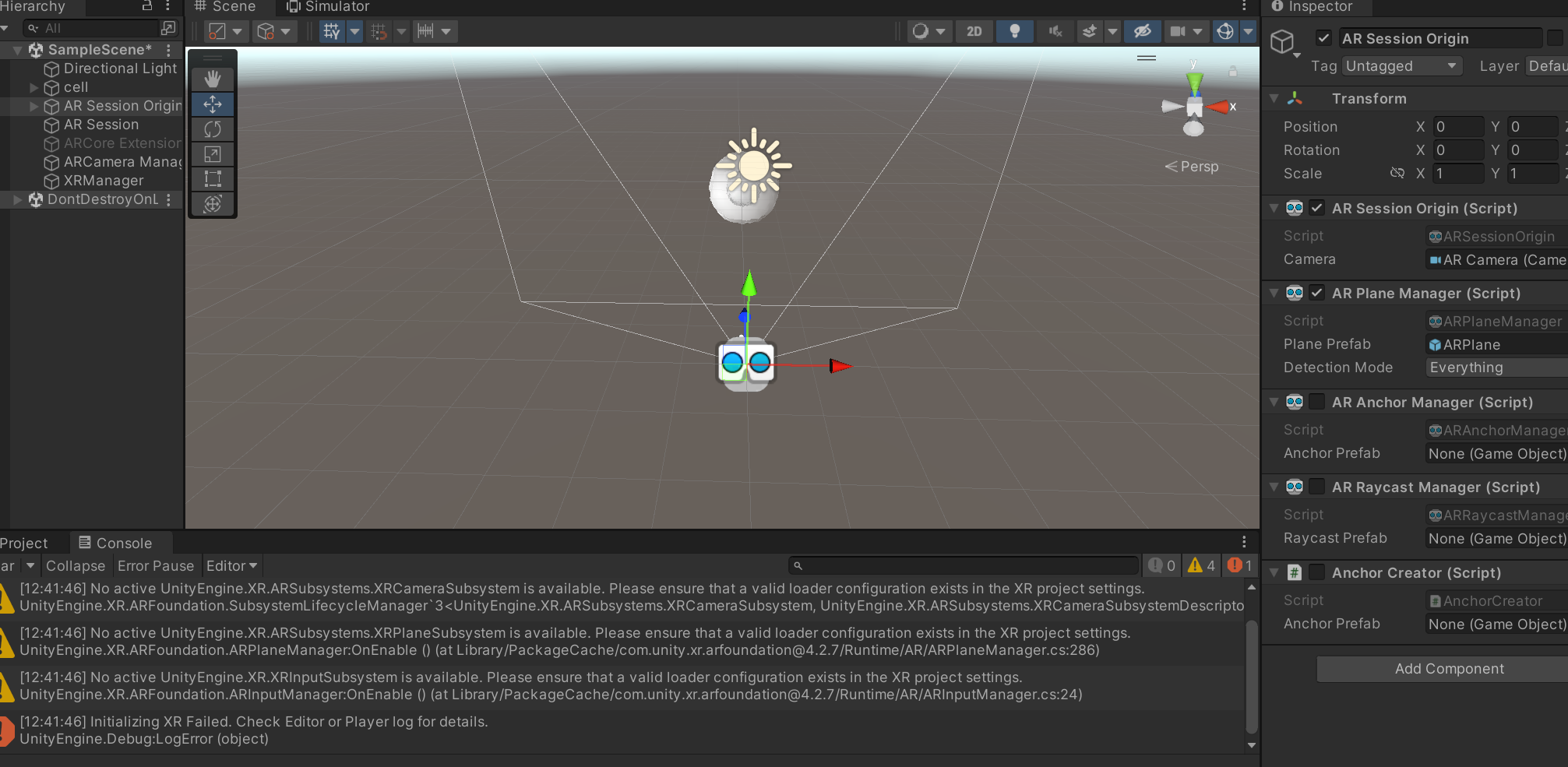
Task: Select the Rect transform tool
Action: pyautogui.click(x=212, y=178)
